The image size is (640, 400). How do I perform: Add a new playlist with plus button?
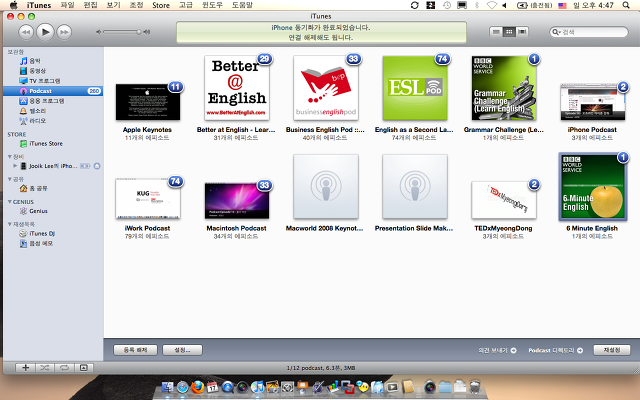(25, 368)
